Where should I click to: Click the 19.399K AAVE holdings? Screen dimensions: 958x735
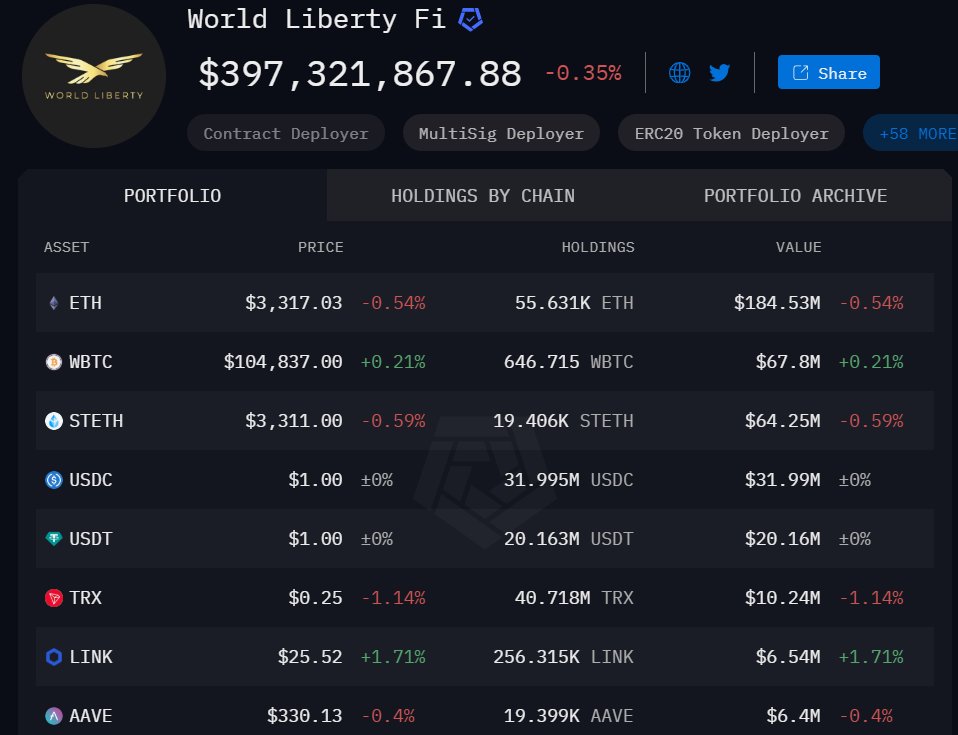(x=568, y=715)
